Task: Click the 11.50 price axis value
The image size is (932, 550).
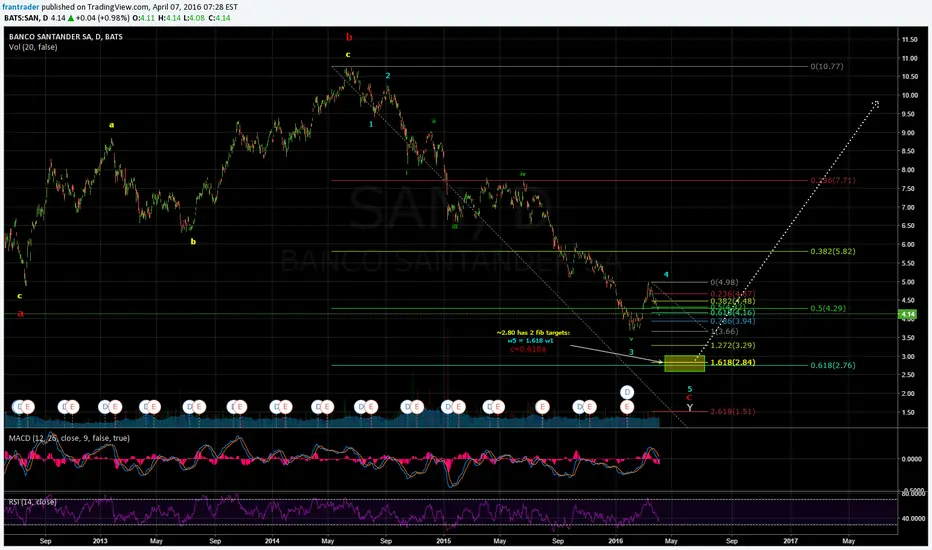Action: coord(909,39)
